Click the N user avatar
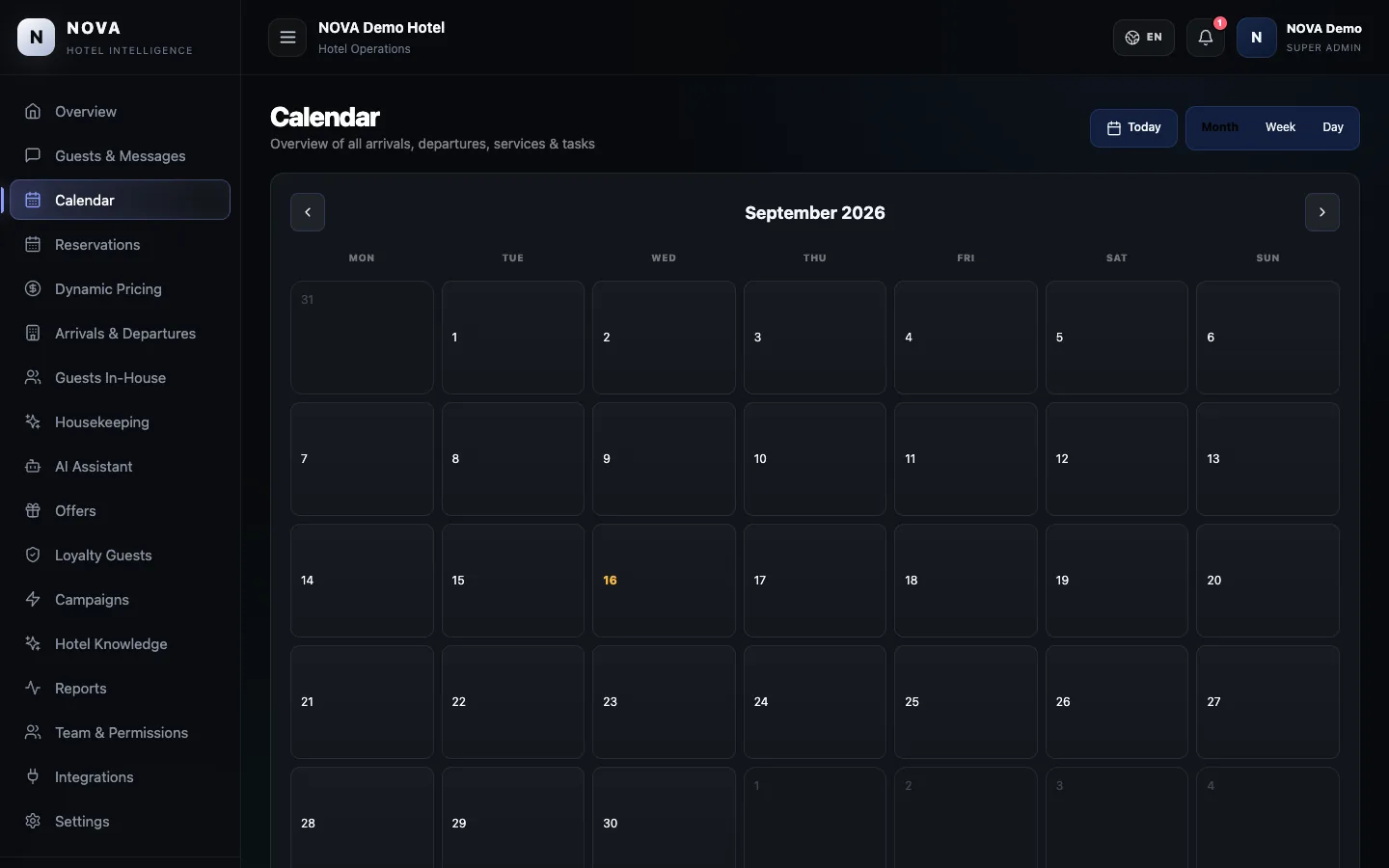 (1257, 38)
